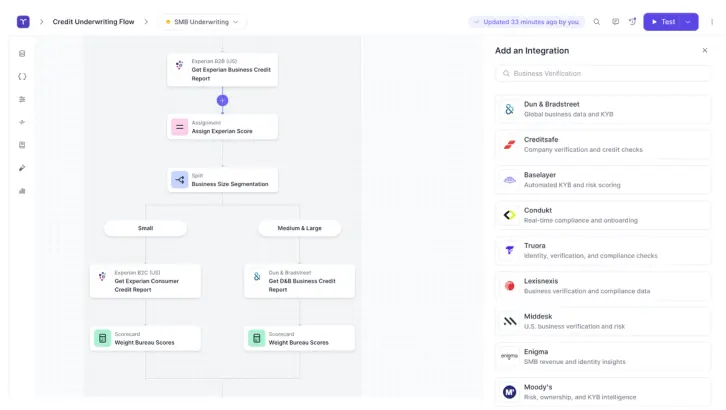This screenshot has width=726, height=410.
Task: Click the Moody's logo icon
Action: pyautogui.click(x=509, y=392)
